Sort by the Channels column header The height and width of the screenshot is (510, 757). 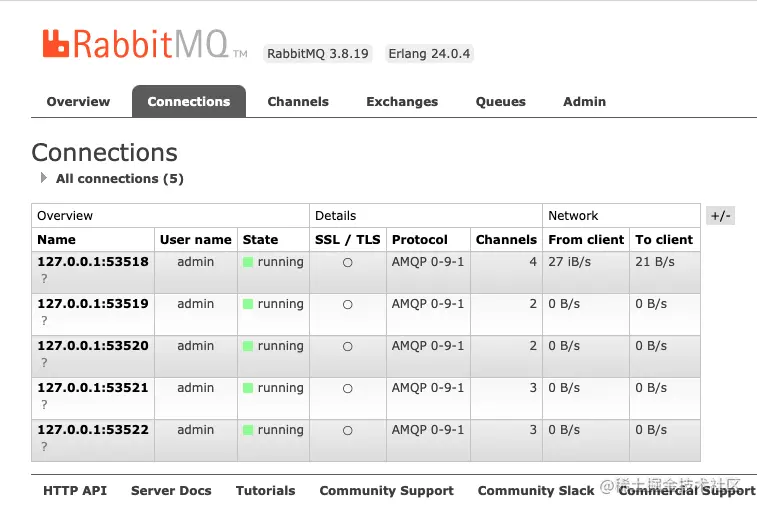coord(506,240)
